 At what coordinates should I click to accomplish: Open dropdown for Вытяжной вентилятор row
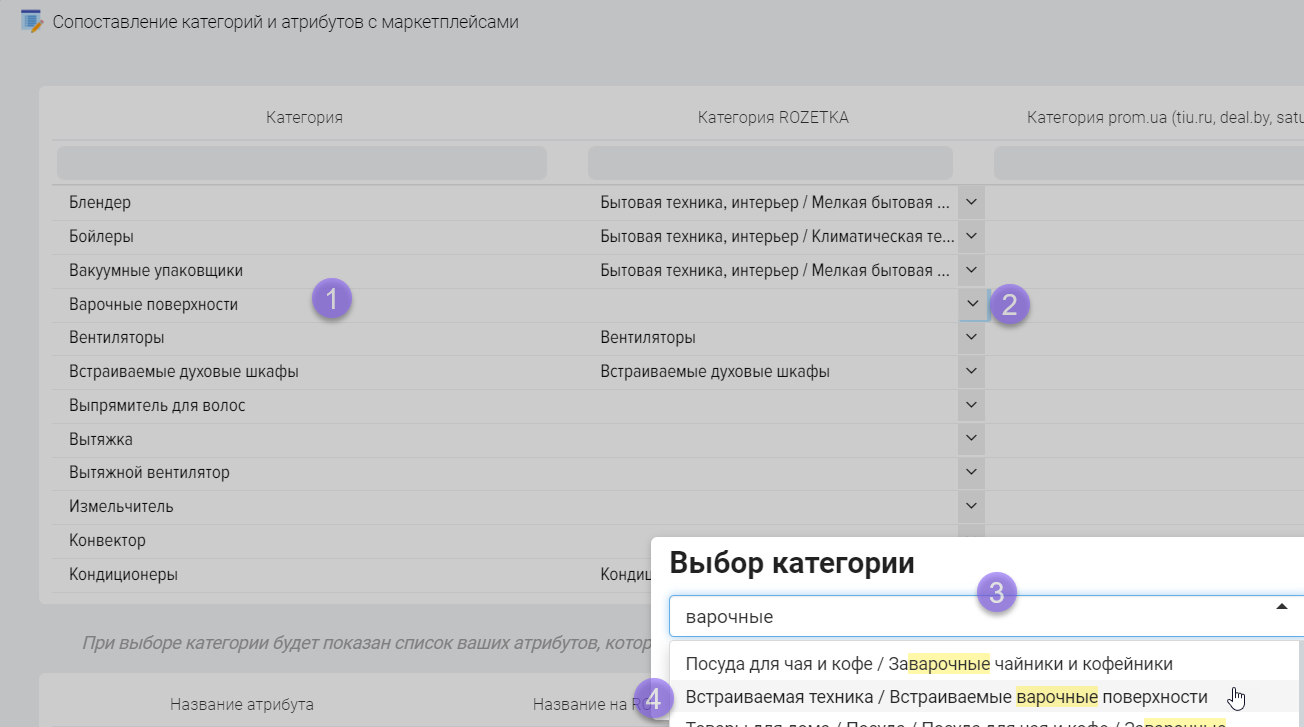pos(971,473)
